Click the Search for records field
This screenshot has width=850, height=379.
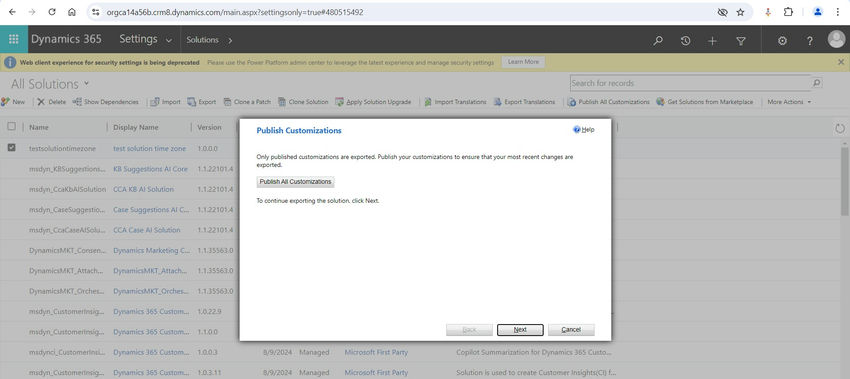click(x=690, y=83)
